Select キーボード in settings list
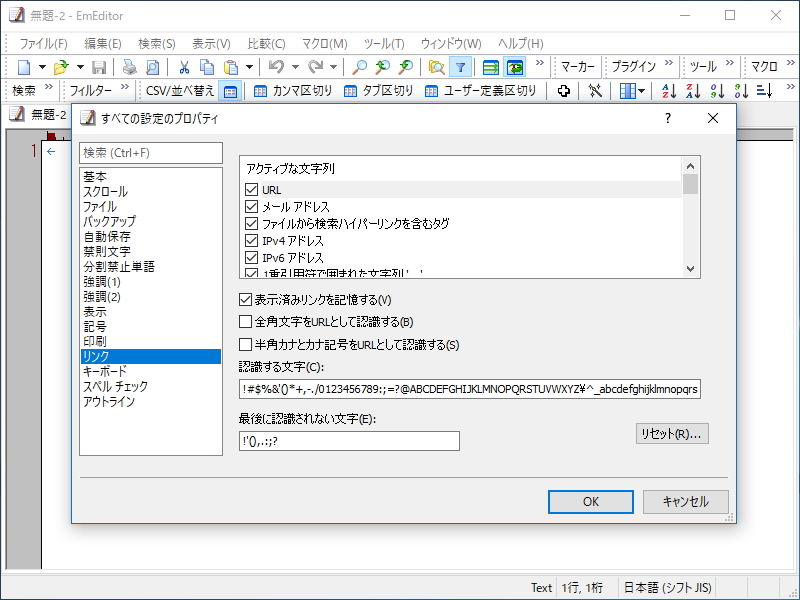This screenshot has height=600, width=800. pyautogui.click(x=105, y=371)
